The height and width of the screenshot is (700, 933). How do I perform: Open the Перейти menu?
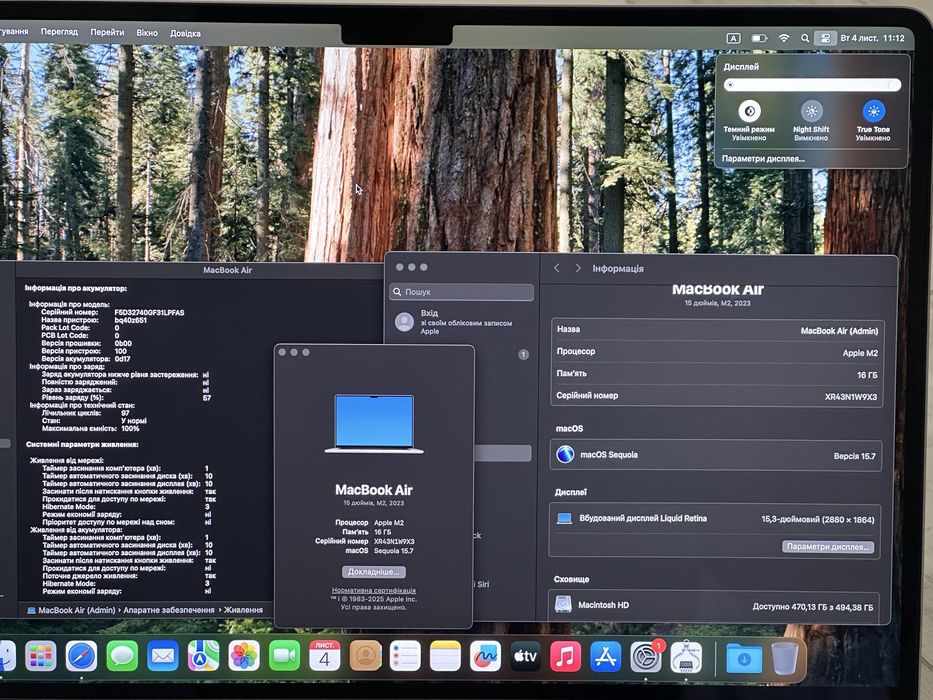[107, 32]
